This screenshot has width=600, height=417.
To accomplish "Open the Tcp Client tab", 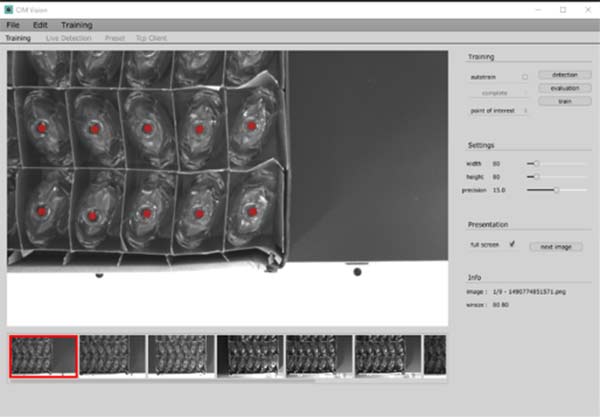I will [x=152, y=38].
